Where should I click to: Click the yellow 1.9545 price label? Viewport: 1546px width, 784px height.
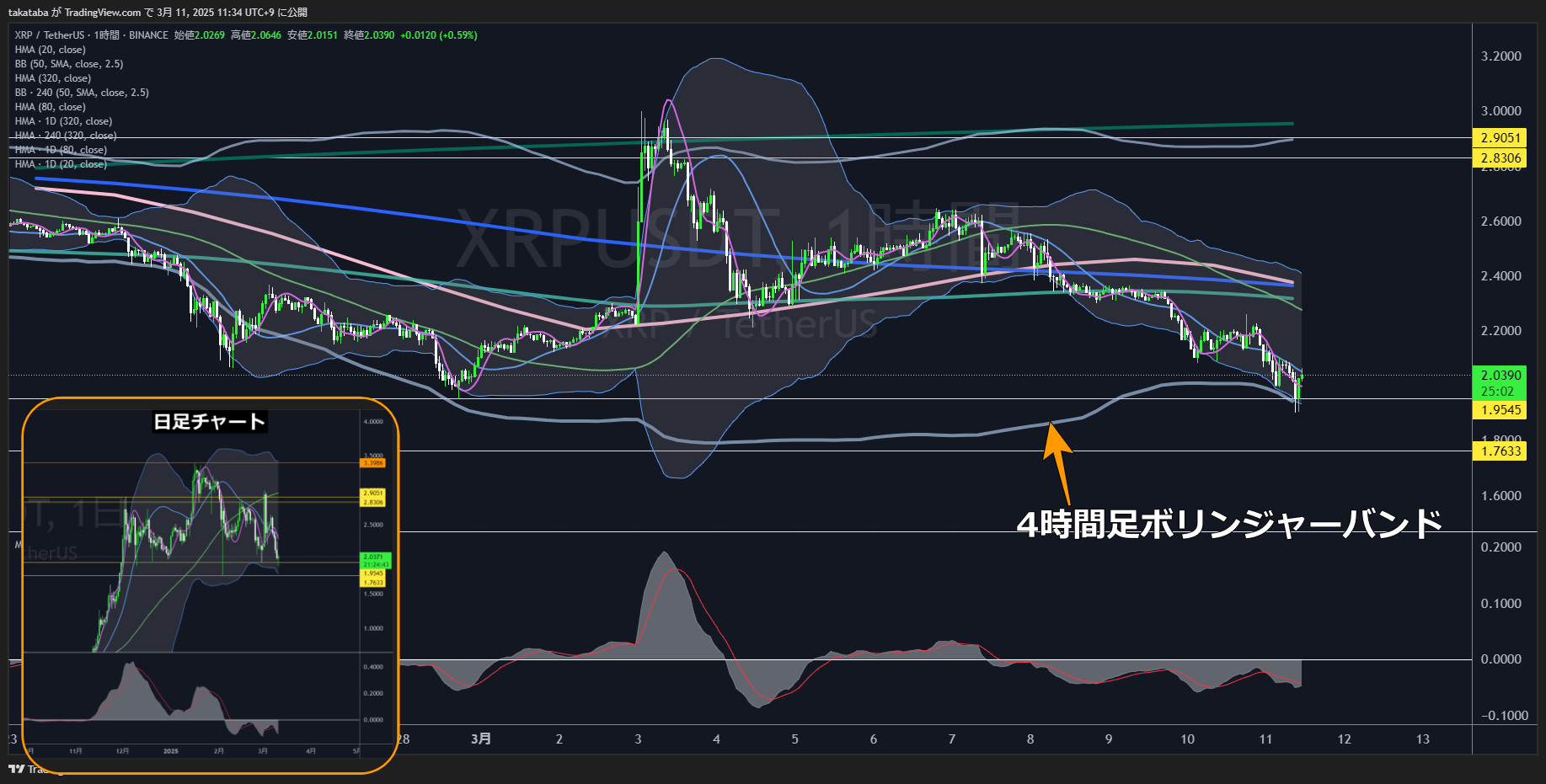pyautogui.click(x=1500, y=410)
